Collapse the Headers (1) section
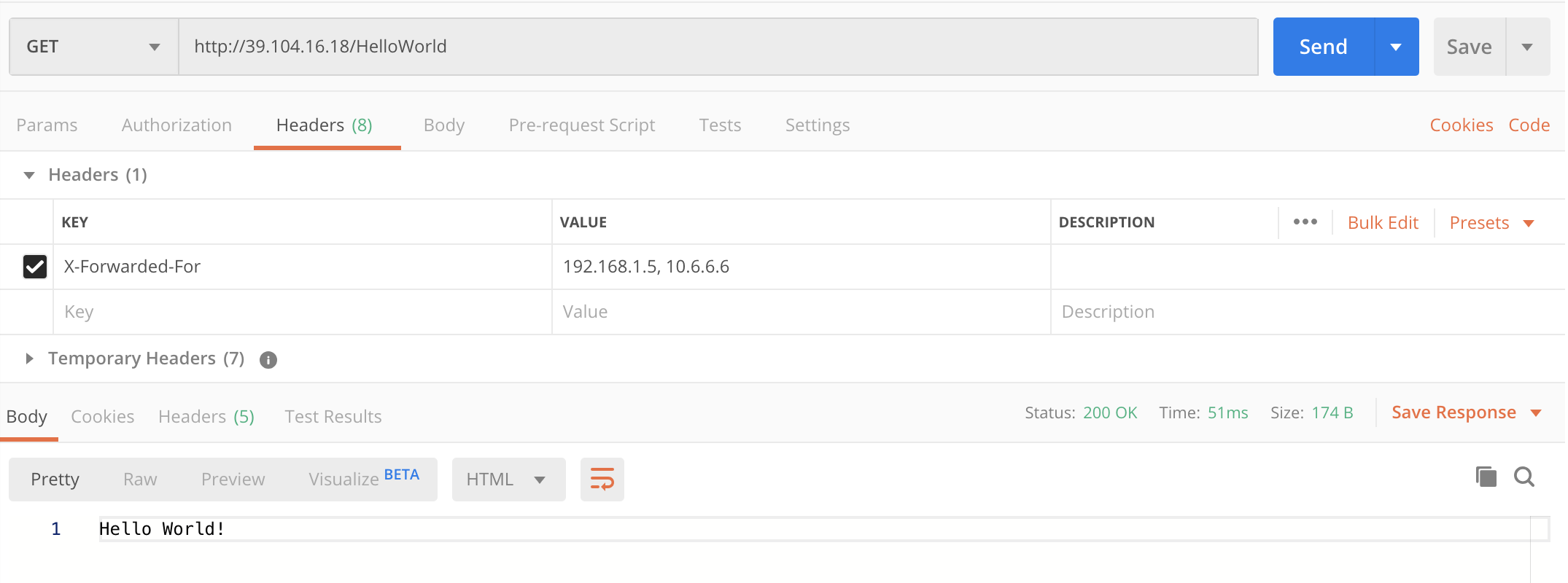 click(29, 175)
